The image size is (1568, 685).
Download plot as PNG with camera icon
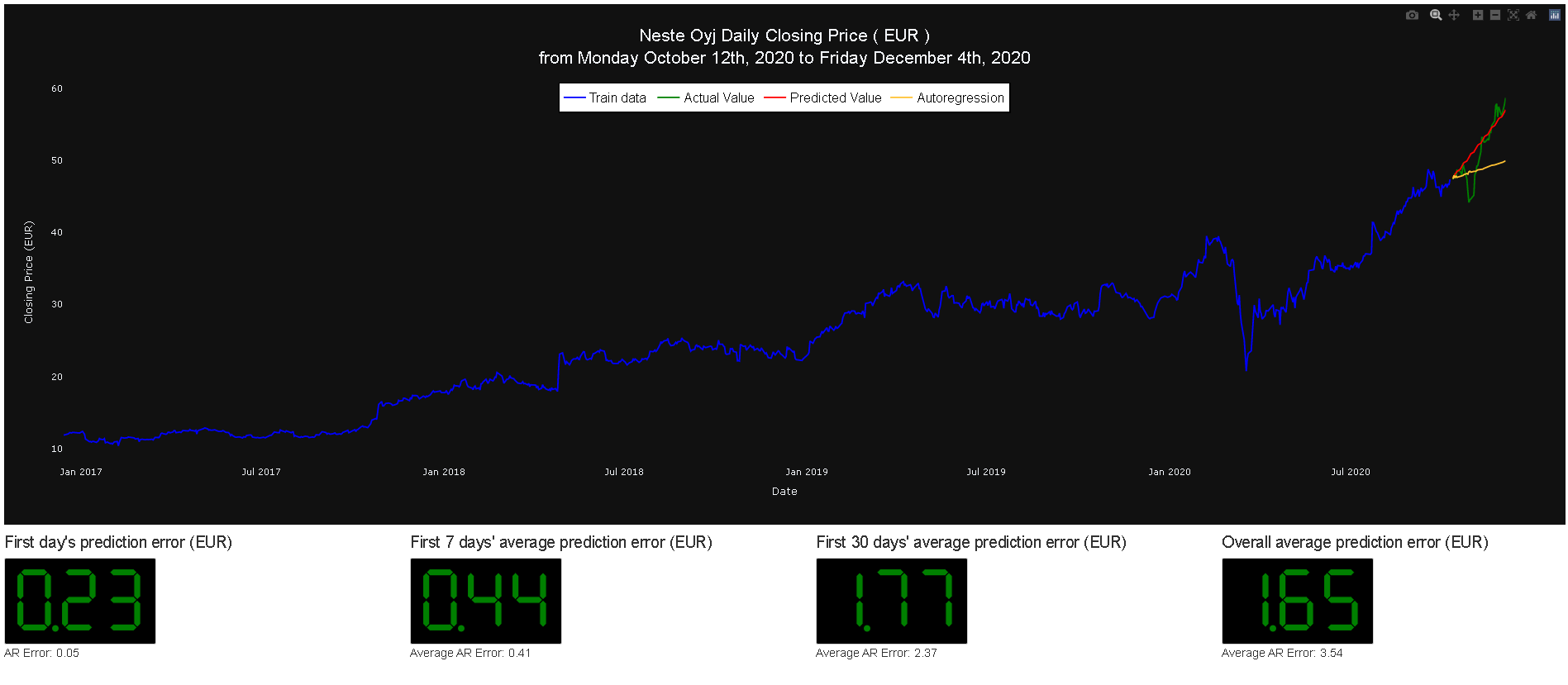1412,15
